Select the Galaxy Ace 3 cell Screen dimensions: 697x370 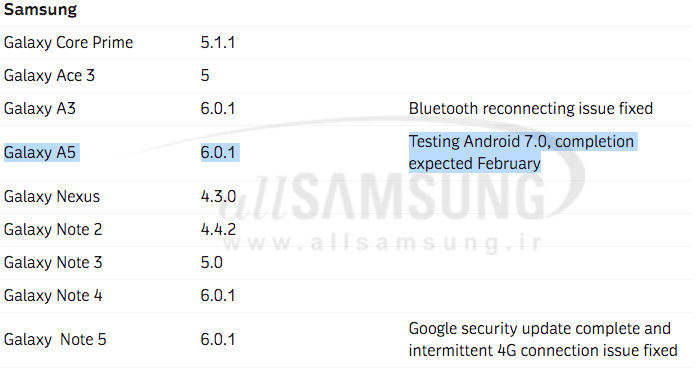(49, 76)
